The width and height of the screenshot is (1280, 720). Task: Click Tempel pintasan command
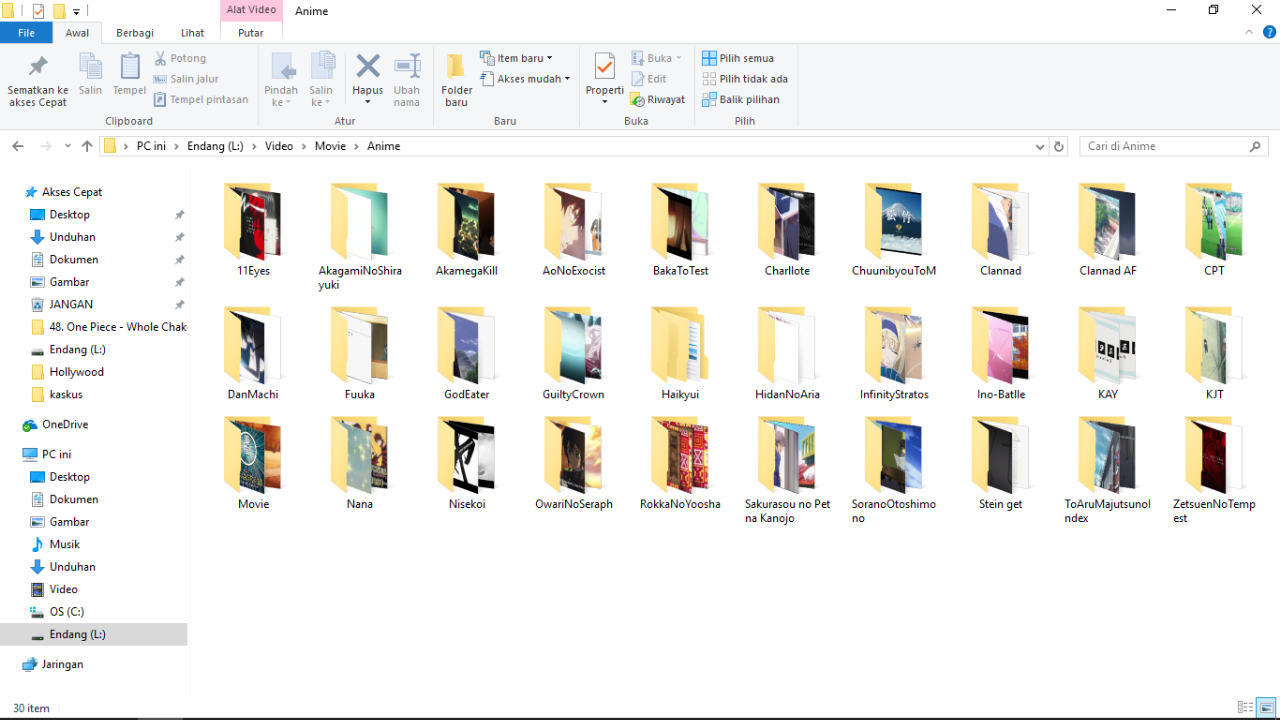pyautogui.click(x=201, y=99)
